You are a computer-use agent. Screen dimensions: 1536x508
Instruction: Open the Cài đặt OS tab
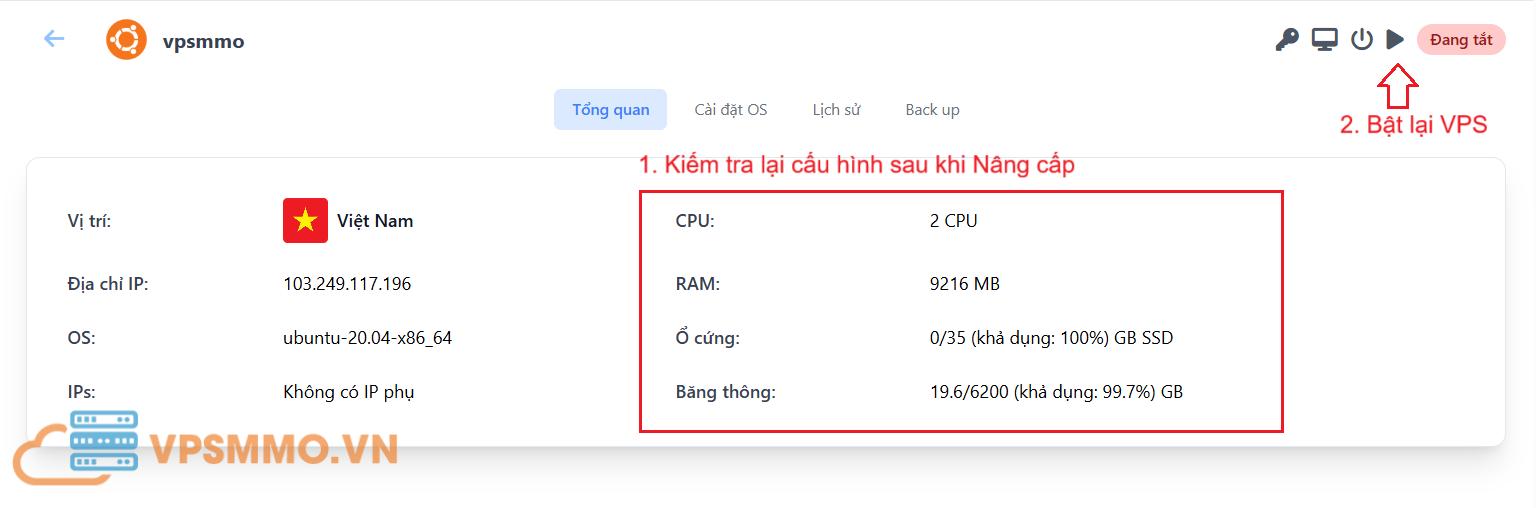click(x=731, y=110)
